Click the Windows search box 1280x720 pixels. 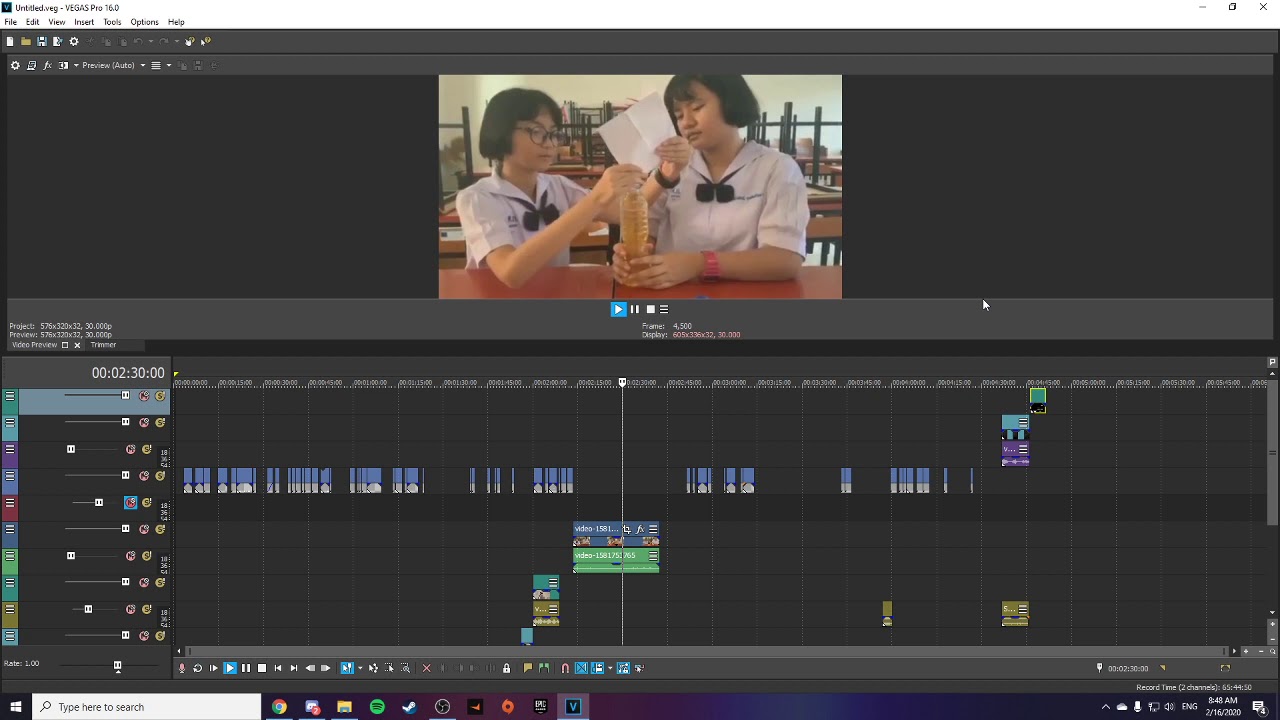point(146,707)
